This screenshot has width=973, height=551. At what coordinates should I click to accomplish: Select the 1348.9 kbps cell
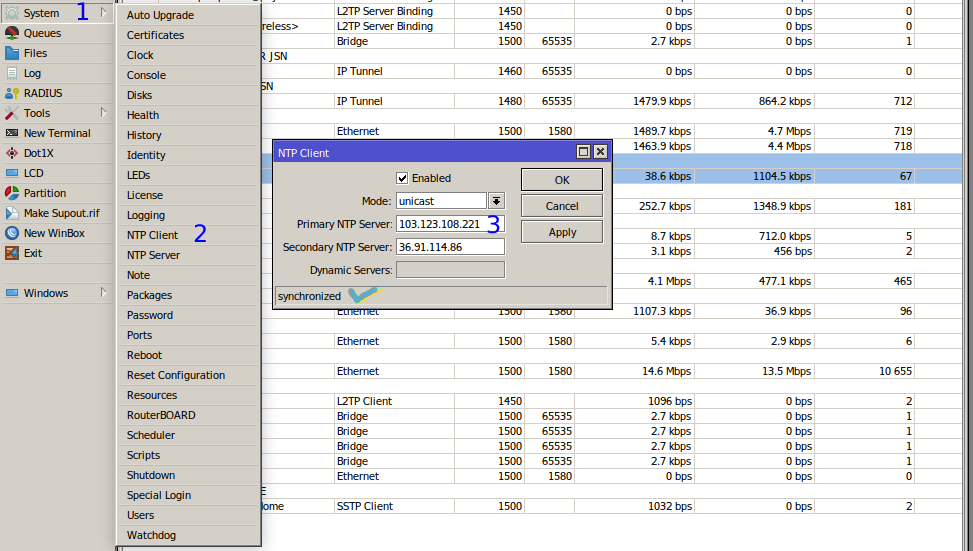pos(754,206)
